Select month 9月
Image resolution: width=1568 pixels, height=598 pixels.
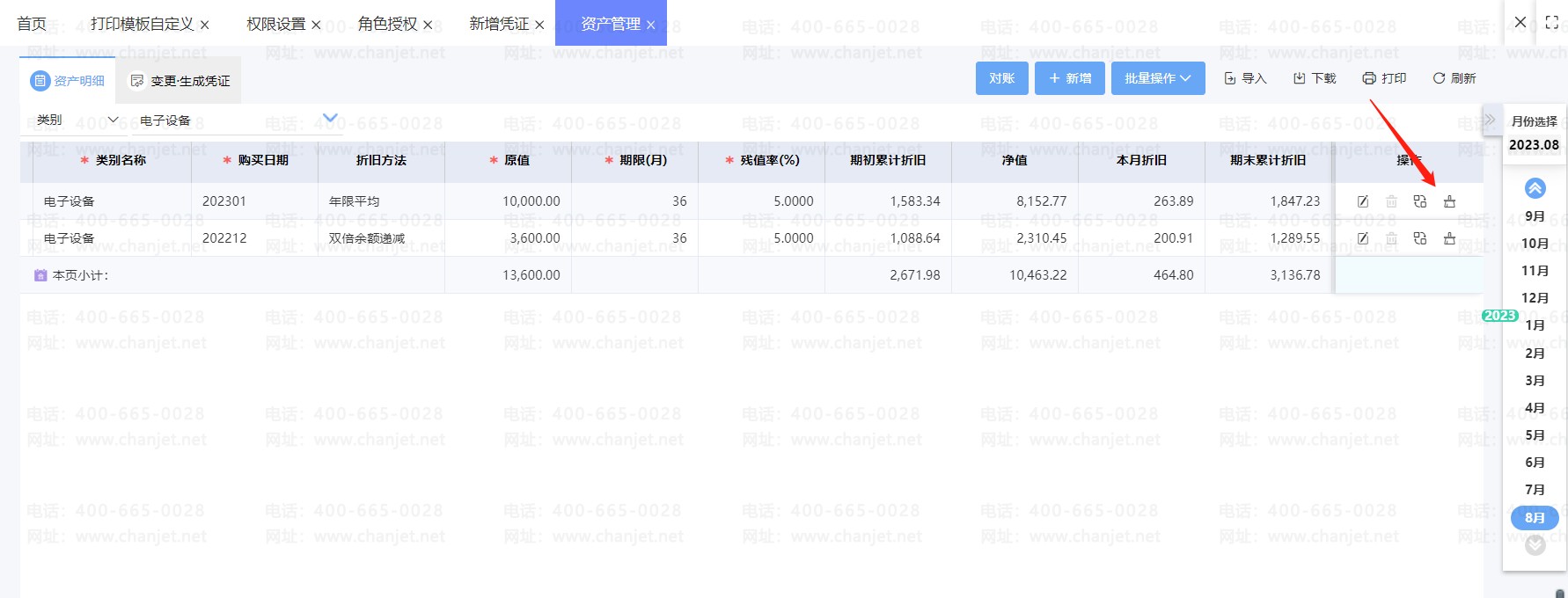click(1535, 215)
